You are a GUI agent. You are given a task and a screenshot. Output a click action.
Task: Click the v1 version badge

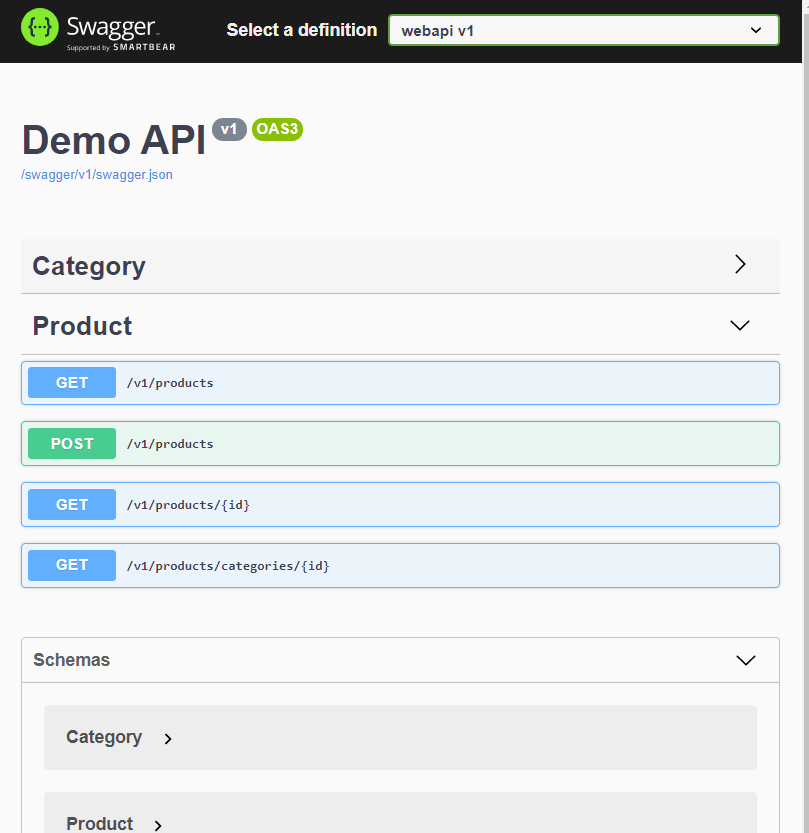[x=229, y=129]
